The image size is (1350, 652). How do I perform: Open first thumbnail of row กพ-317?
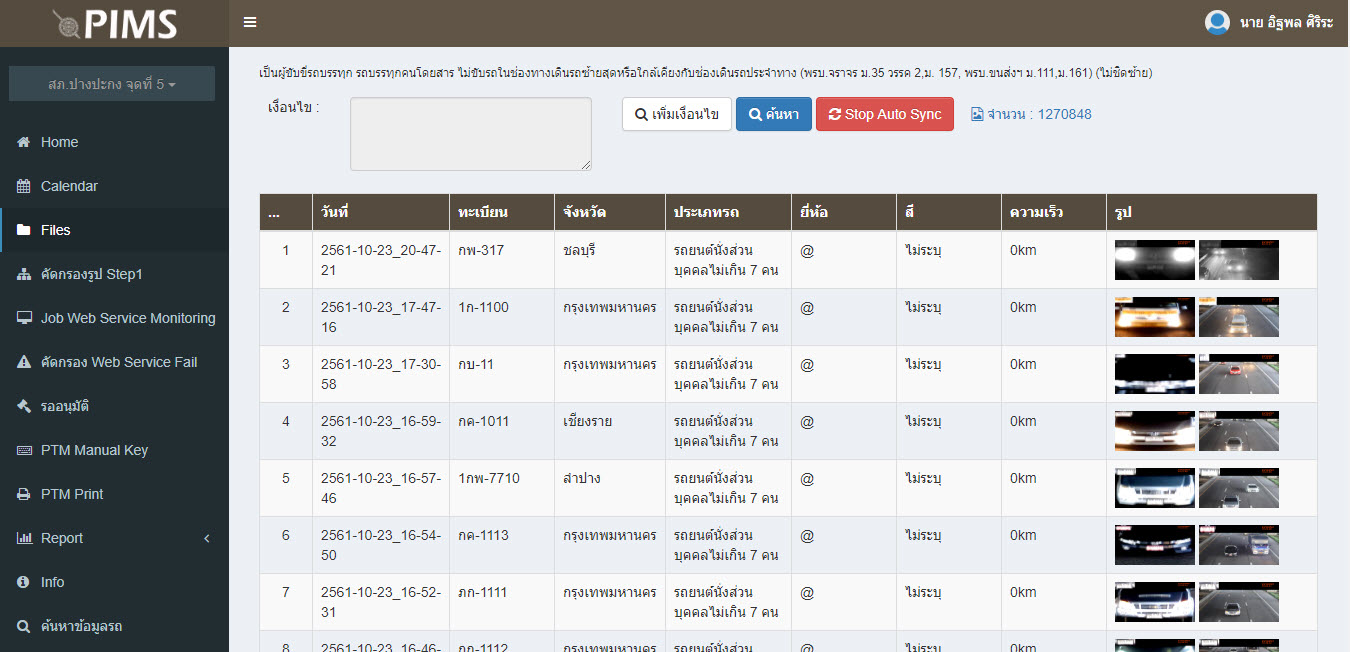pos(1155,260)
